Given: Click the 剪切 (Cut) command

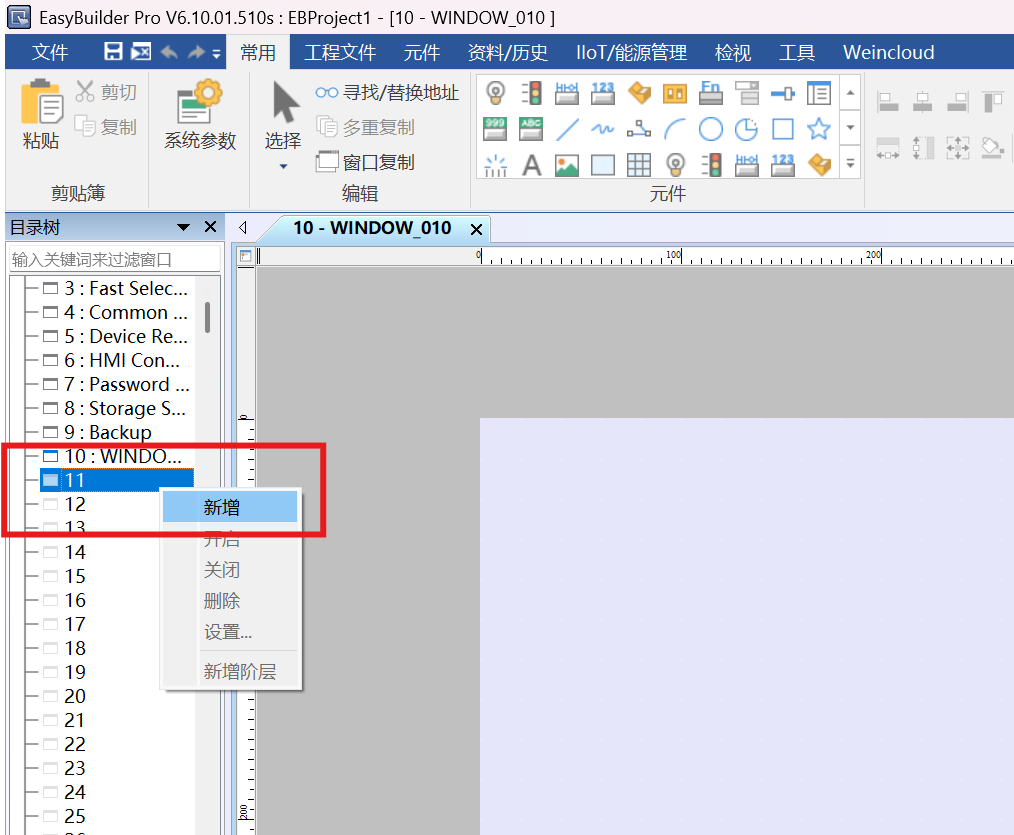Looking at the screenshot, I should coord(107,92).
